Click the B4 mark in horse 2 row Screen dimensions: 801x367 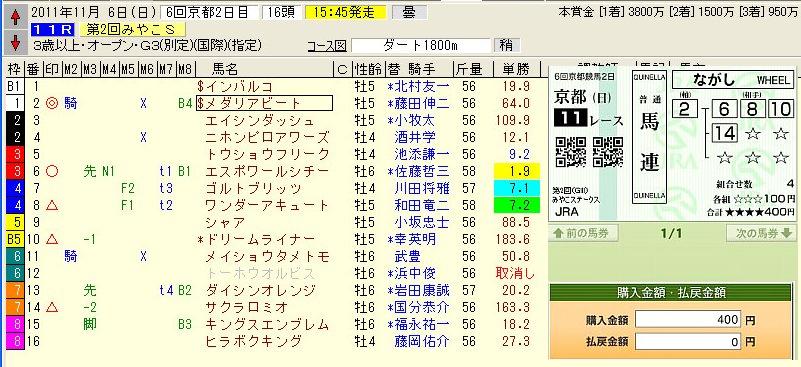click(185, 103)
